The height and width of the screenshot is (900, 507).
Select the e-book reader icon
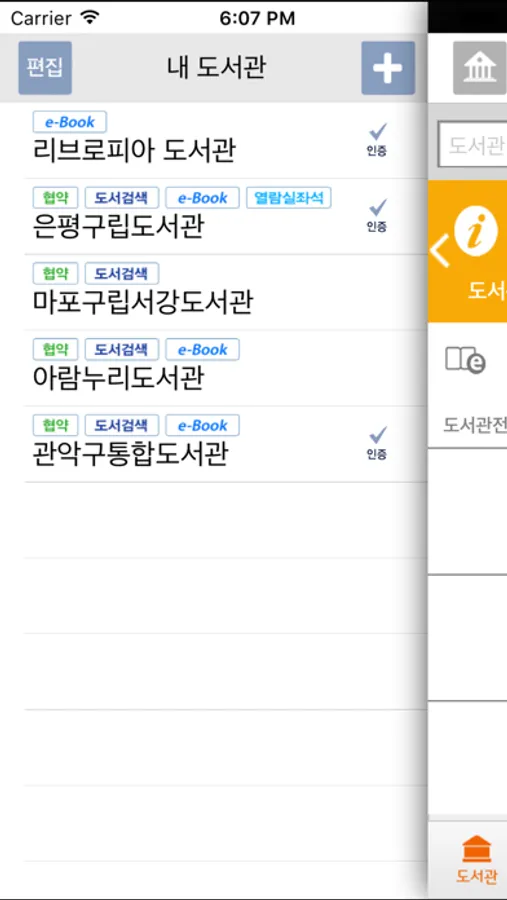click(x=466, y=360)
